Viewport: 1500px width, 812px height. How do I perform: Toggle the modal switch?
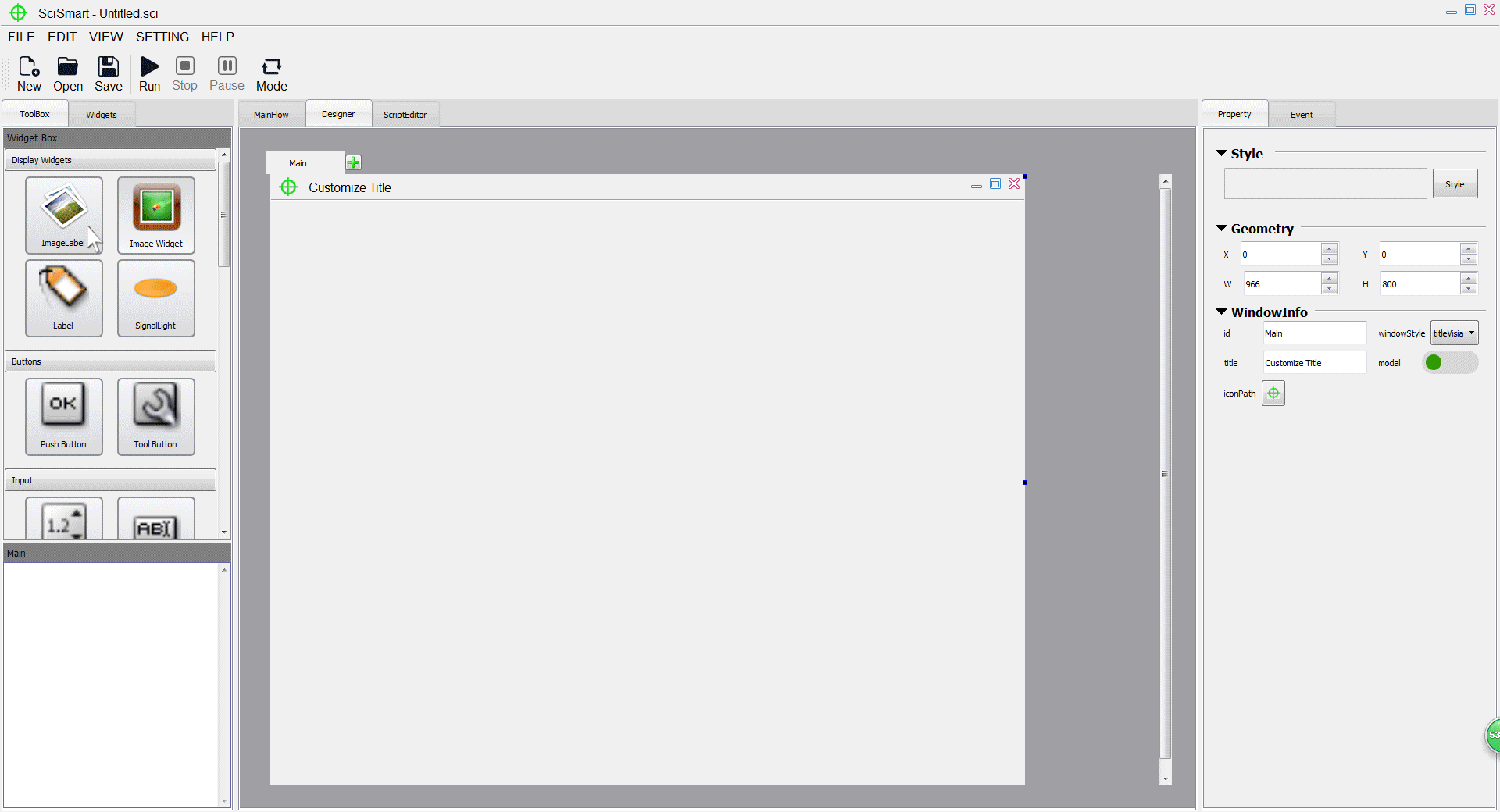pyautogui.click(x=1449, y=362)
